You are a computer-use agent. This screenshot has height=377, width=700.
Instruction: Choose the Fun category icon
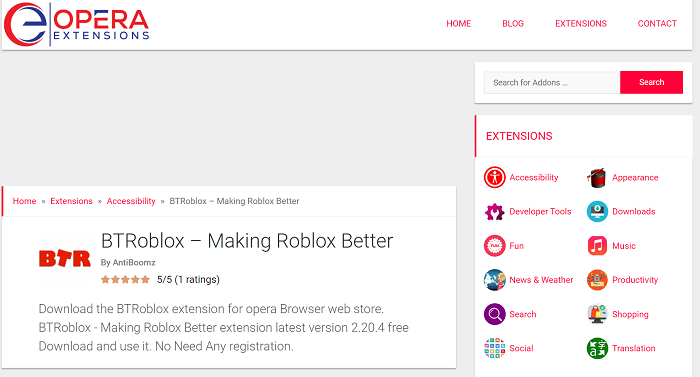tap(494, 246)
